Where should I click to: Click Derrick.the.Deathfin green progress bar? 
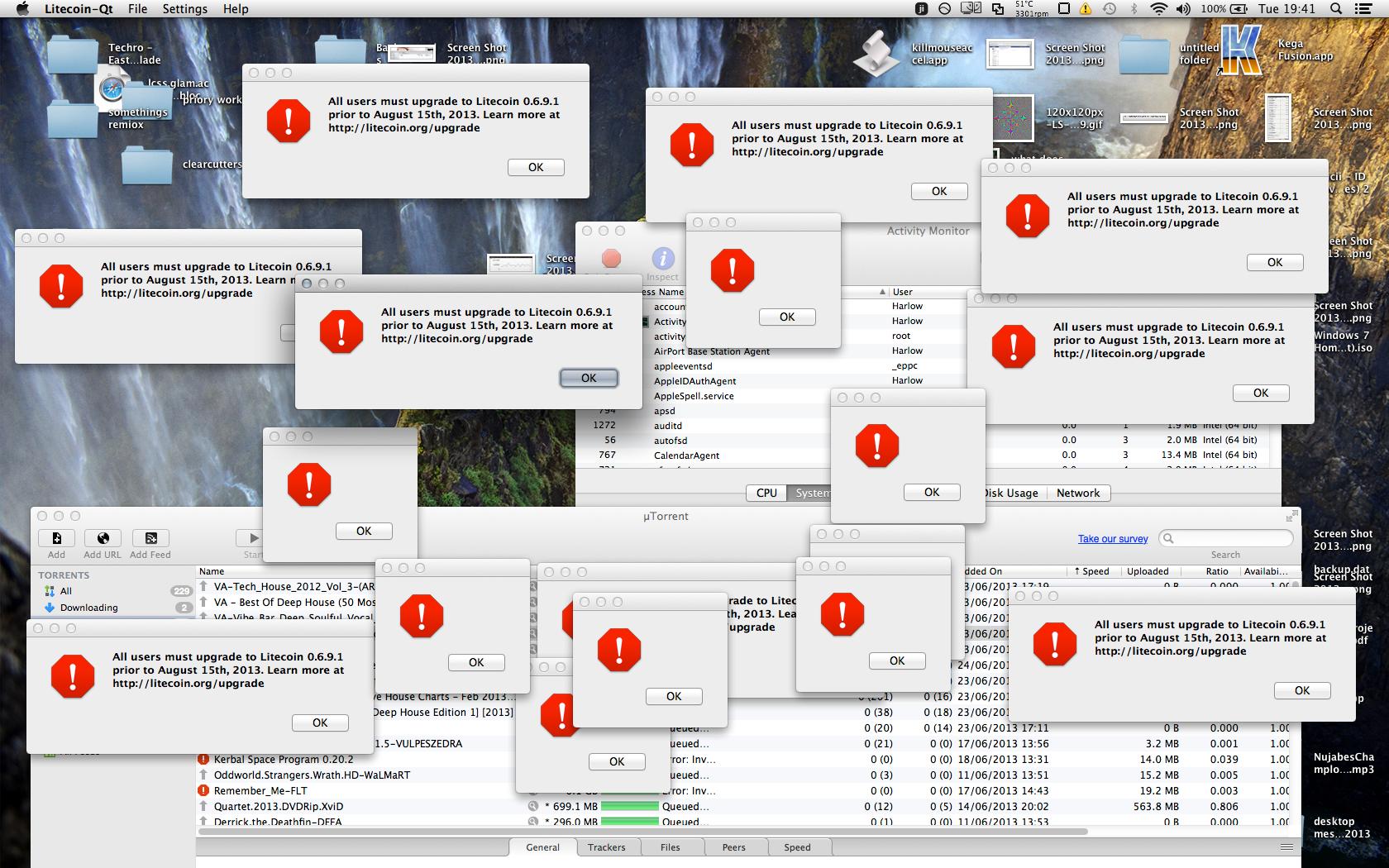[630, 822]
